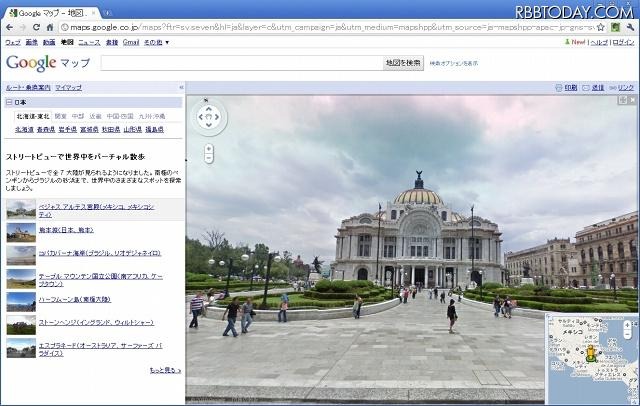
Task: Open the 熊本城 thumbnail
Action: 21,233
